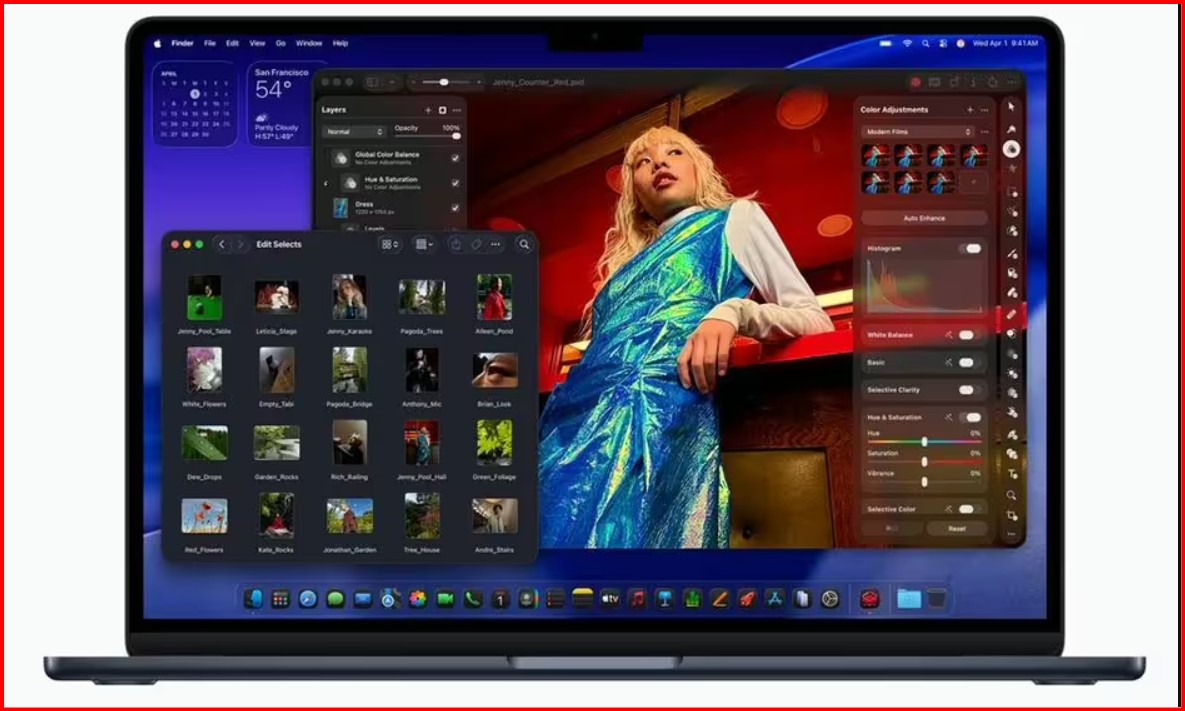
Task: Add a new layer with plus icon
Action: [428, 110]
